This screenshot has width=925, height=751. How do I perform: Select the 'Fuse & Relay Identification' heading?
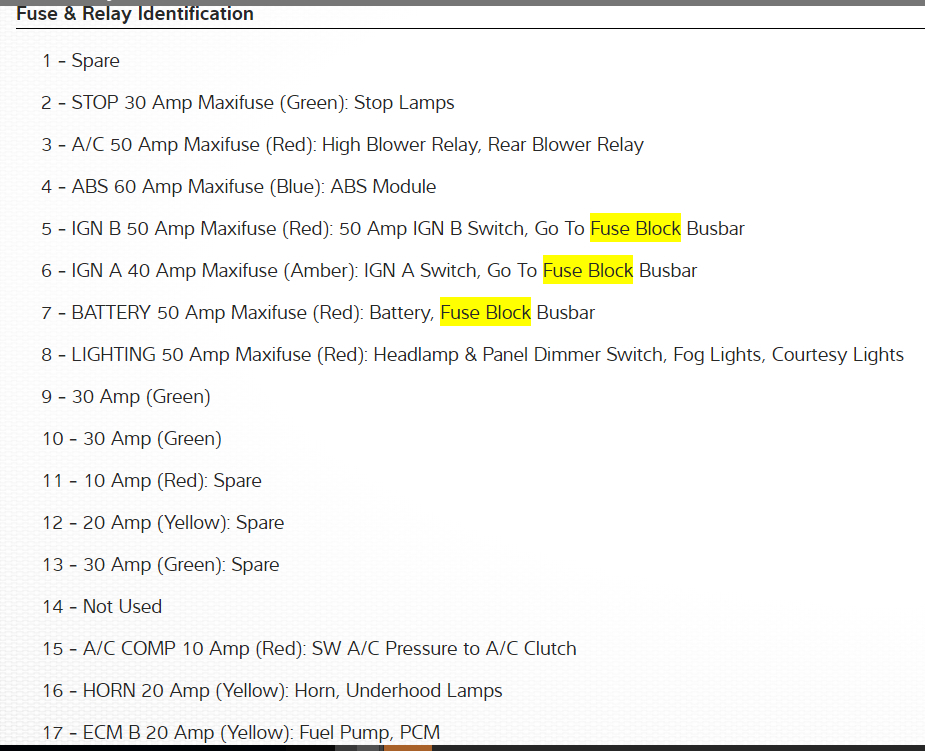point(135,14)
